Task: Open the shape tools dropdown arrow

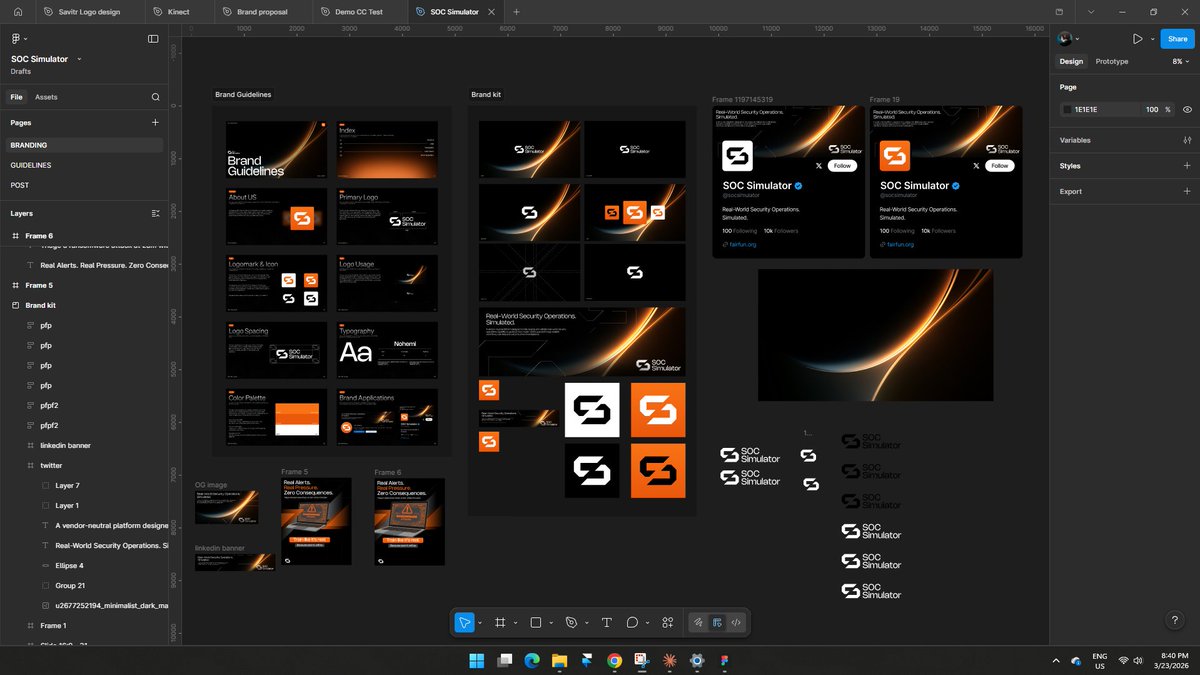Action: [551, 623]
